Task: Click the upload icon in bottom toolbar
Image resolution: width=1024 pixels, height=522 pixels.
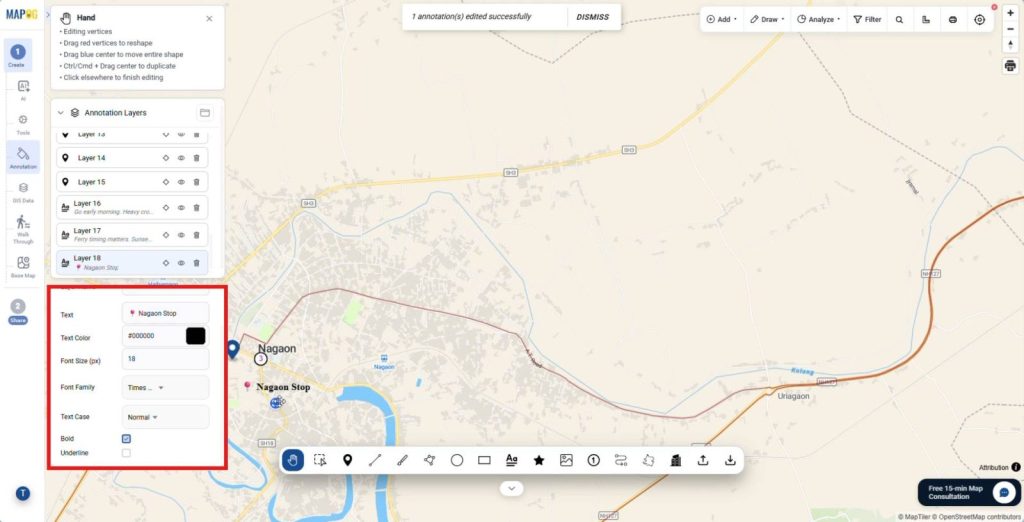Action: (x=703, y=461)
